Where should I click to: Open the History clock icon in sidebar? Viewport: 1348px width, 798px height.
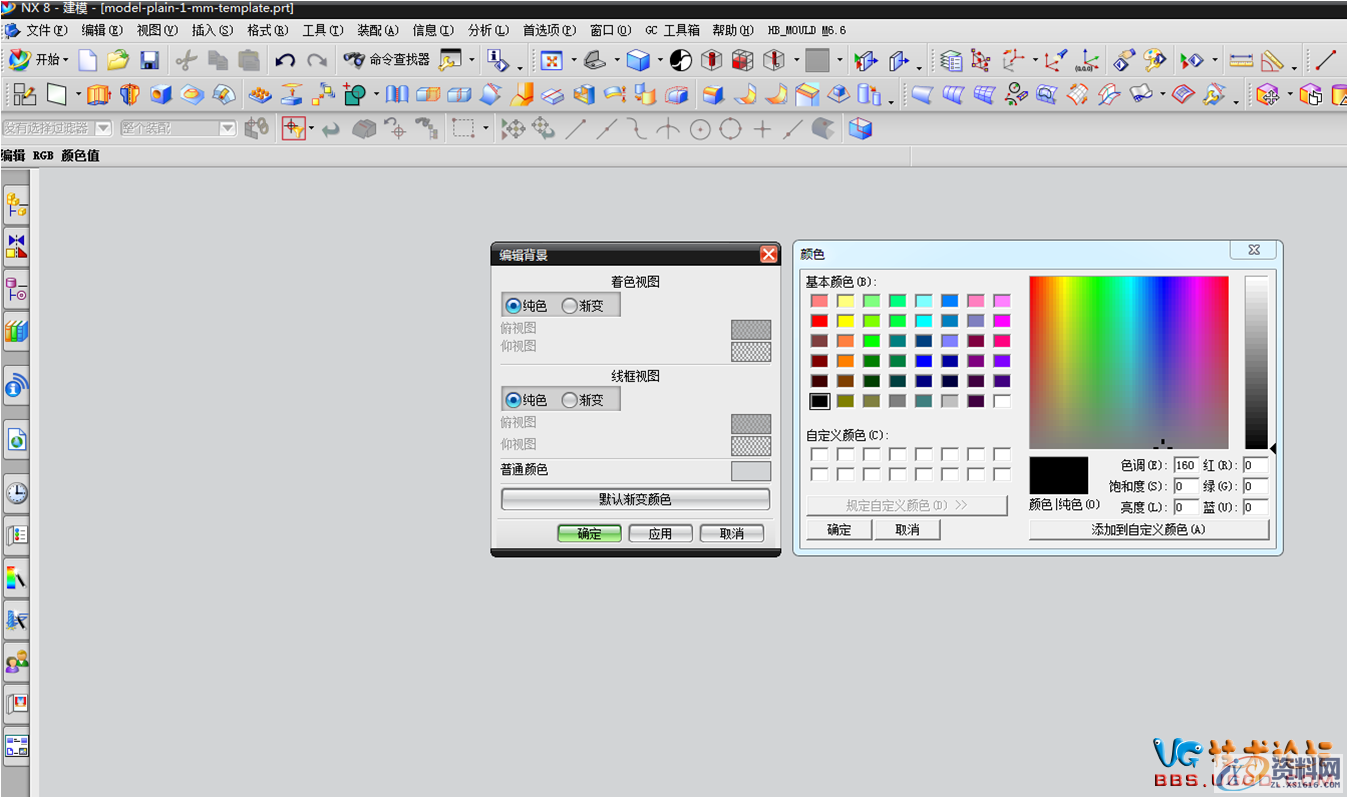[x=16, y=493]
